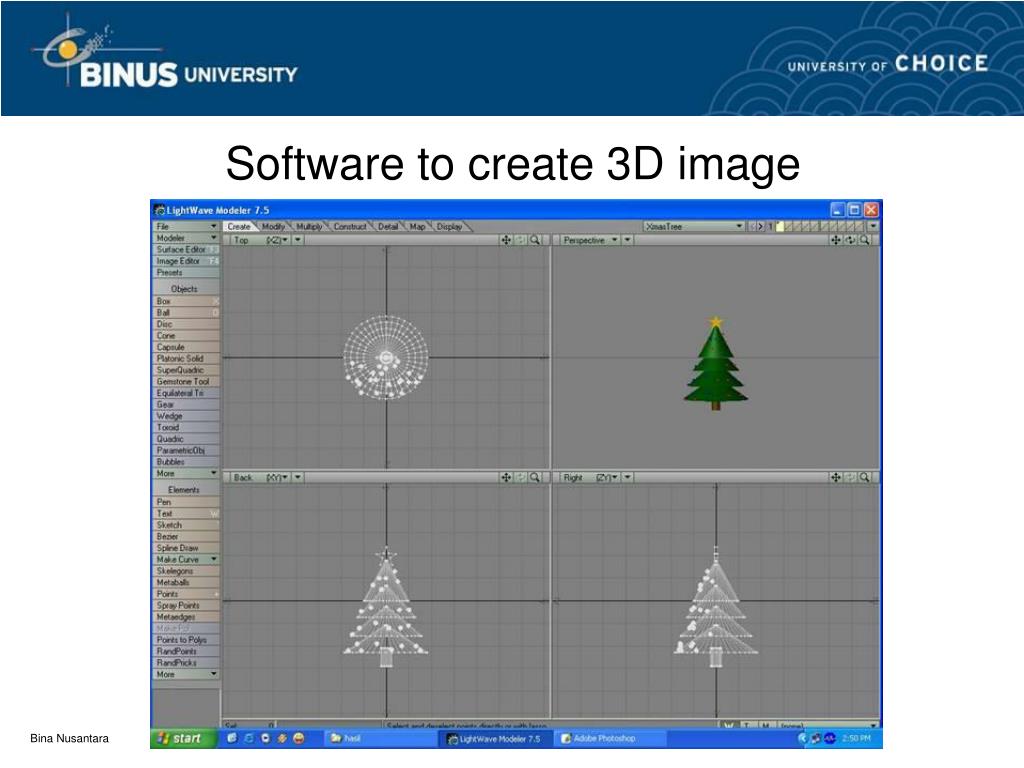Screen dimensions: 1024x768
Task: Expand the More dropdown under Objects
Action: pos(186,473)
